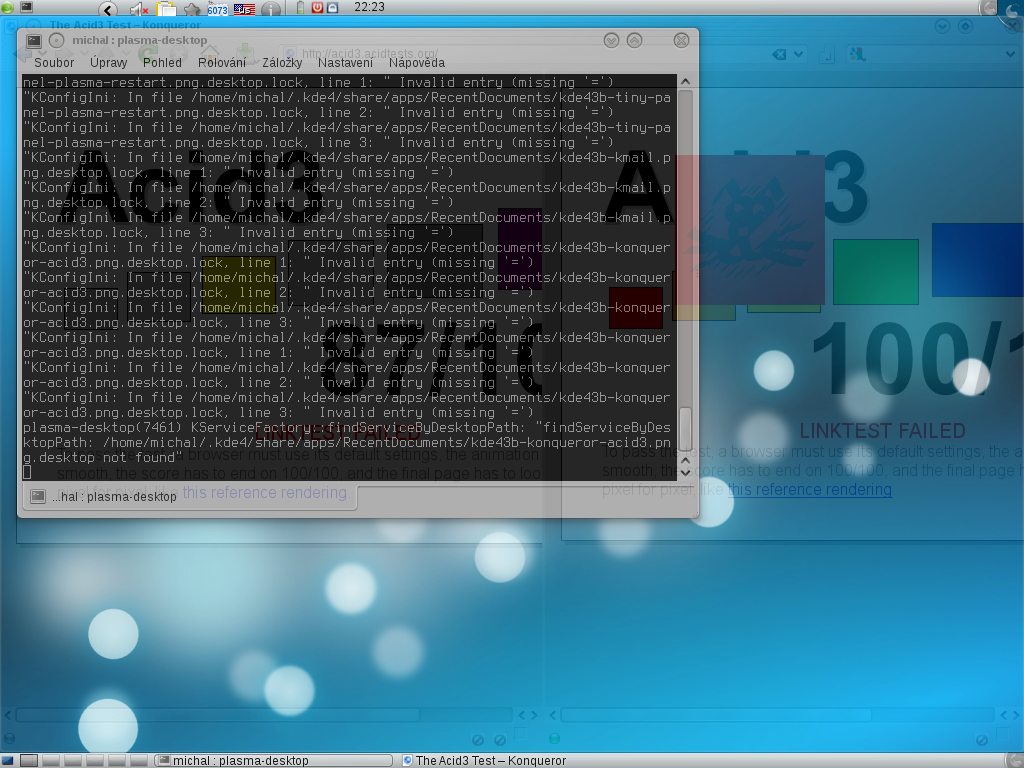Open the info notification tray icon

coord(271,8)
